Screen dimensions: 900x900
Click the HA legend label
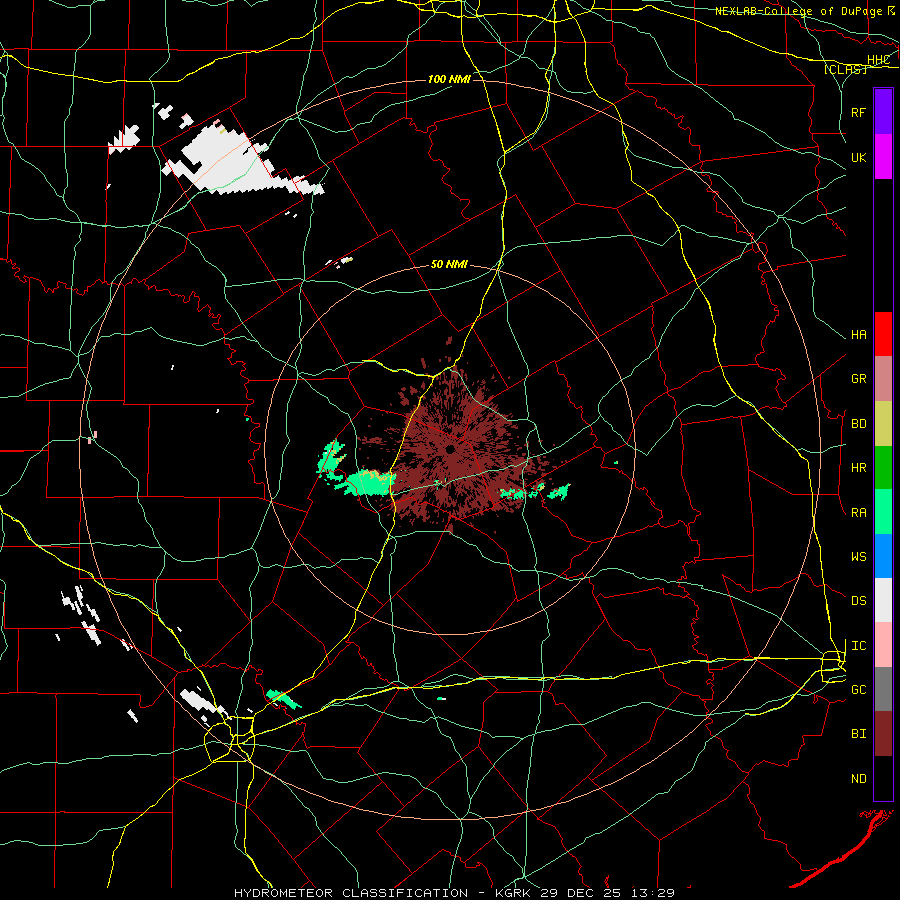(x=859, y=335)
